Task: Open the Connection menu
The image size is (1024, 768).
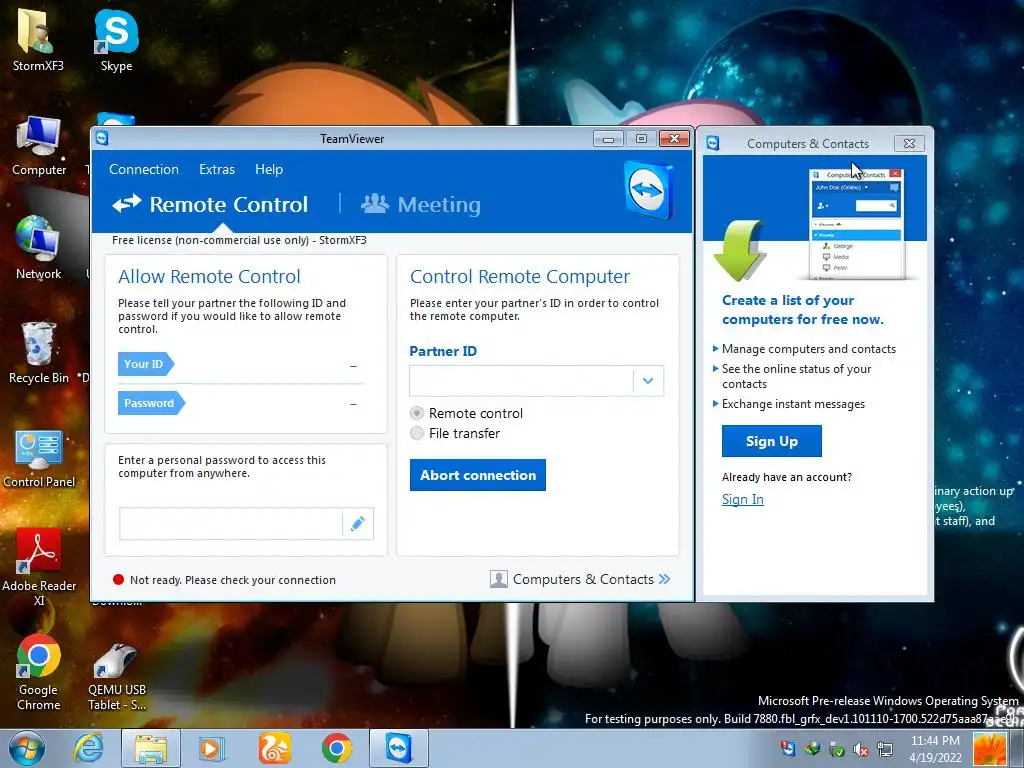Action: tap(144, 169)
